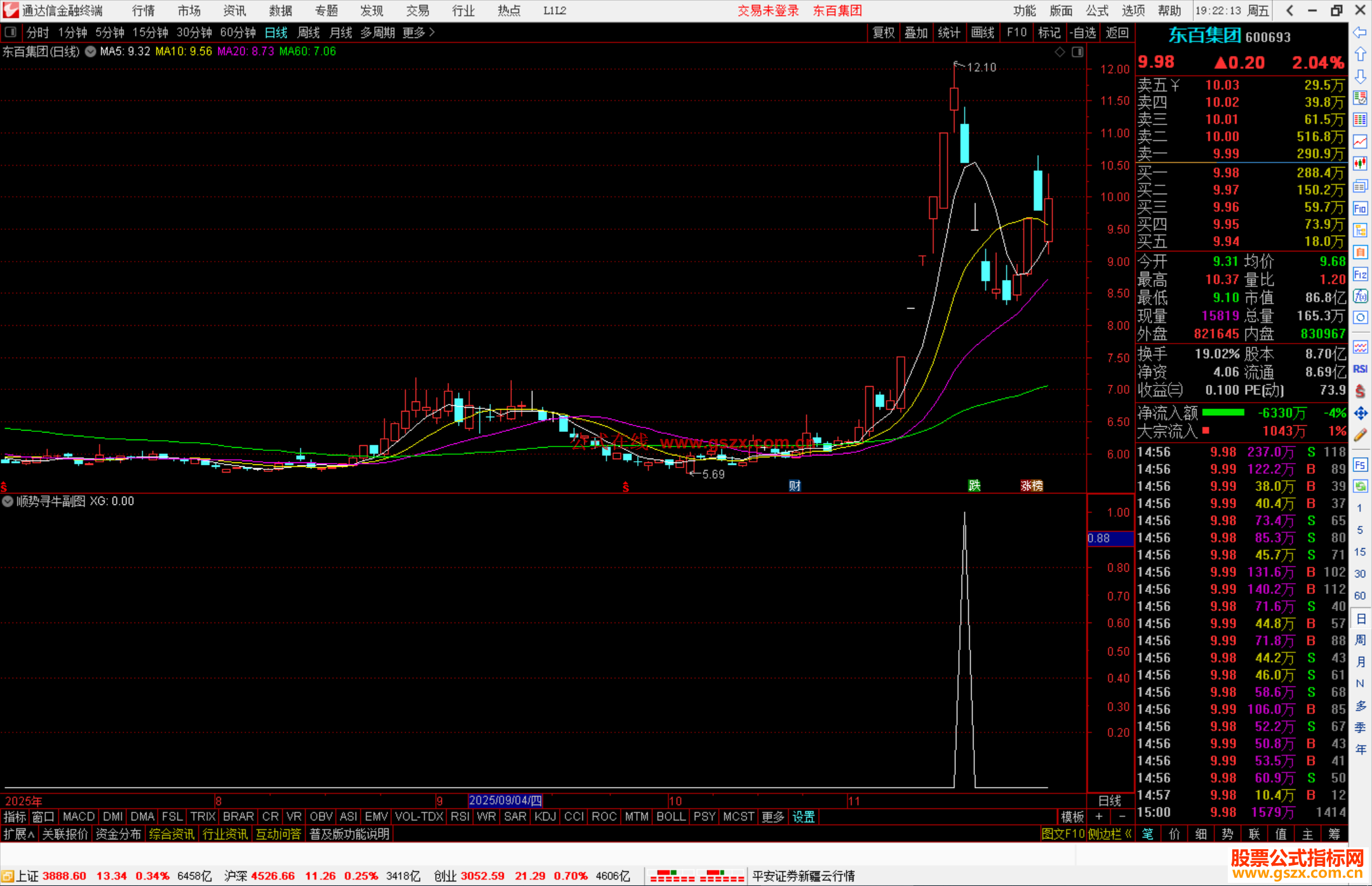Click the 设置 indicator settings button
1372x886 pixels.
click(x=804, y=817)
